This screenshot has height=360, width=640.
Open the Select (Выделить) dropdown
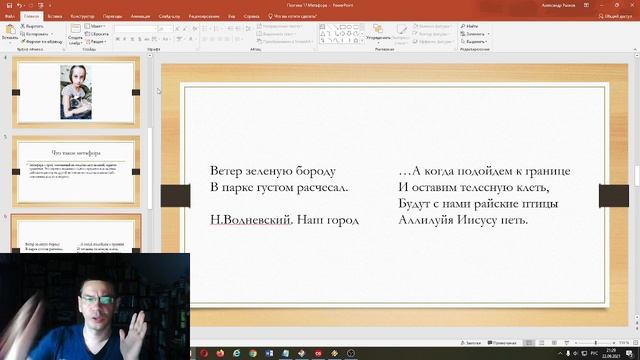pos(474,42)
